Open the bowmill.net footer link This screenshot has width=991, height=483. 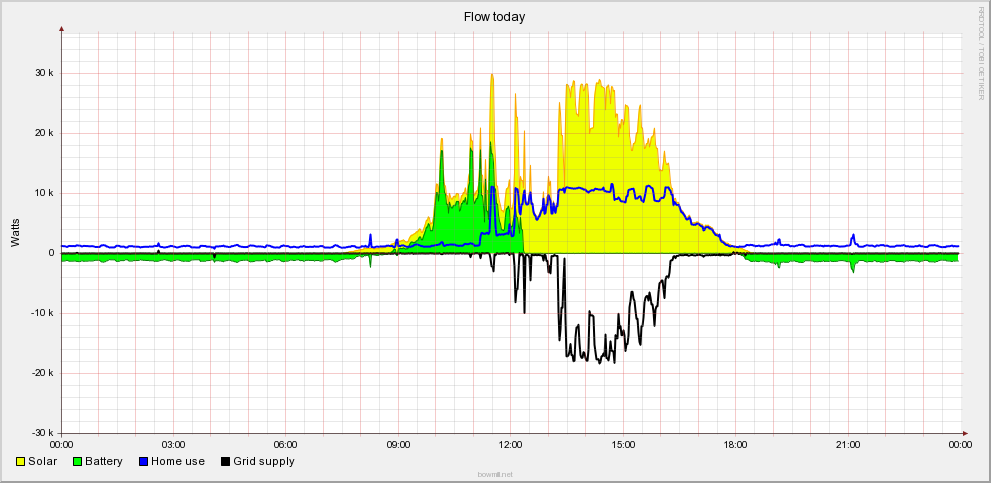coord(494,475)
